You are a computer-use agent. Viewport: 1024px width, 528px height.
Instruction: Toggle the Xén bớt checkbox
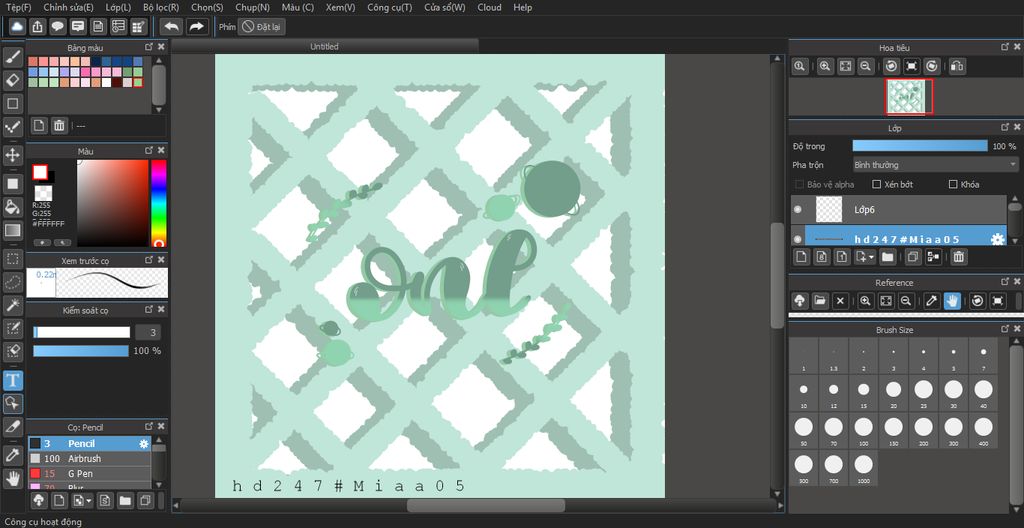pos(877,184)
